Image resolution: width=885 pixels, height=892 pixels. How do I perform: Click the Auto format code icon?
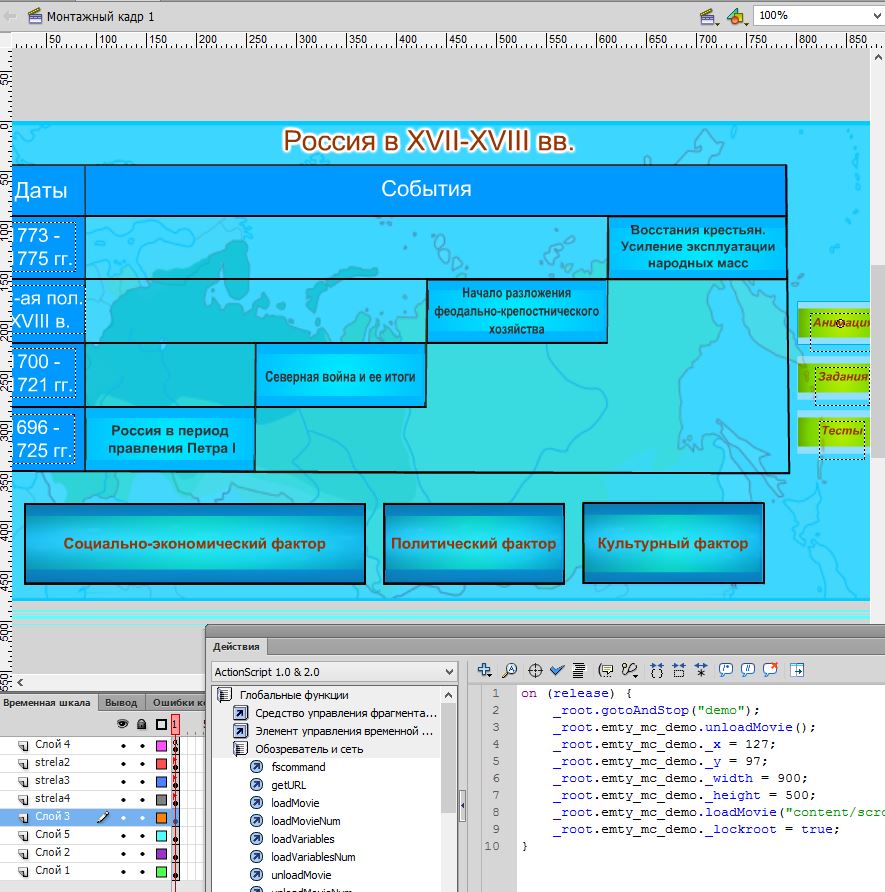[x=578, y=670]
